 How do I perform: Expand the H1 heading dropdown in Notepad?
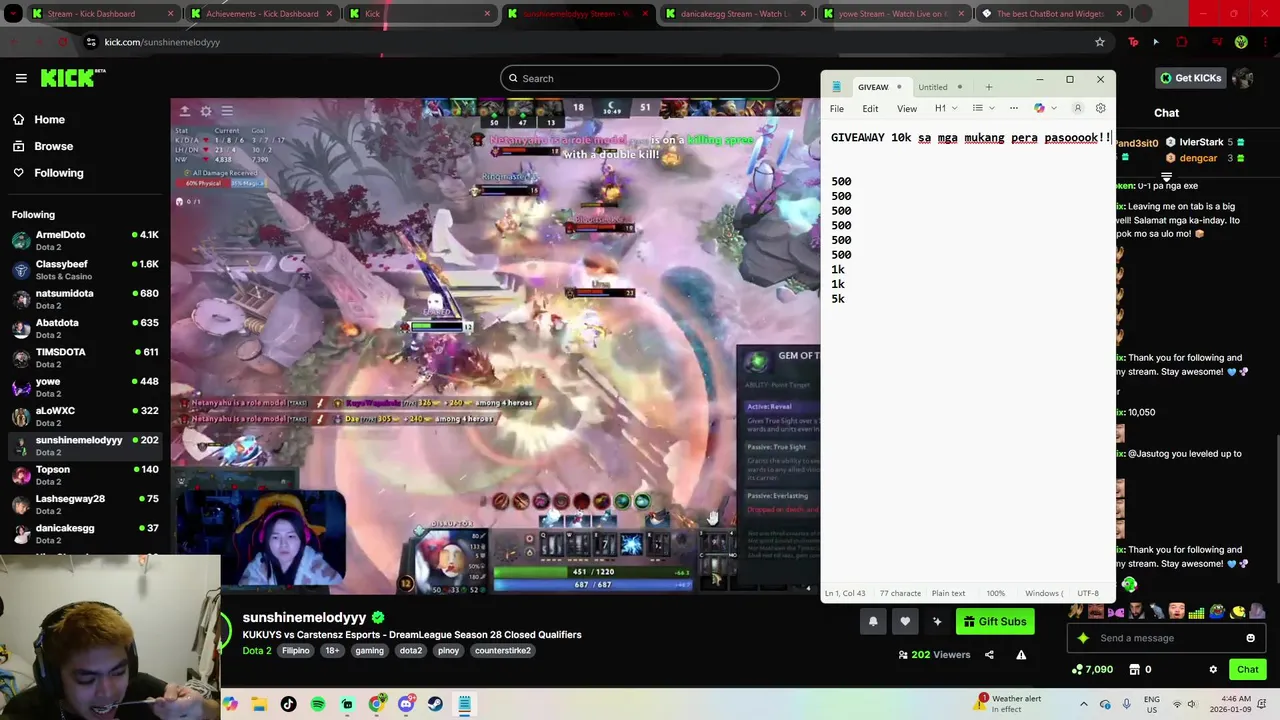click(x=946, y=108)
